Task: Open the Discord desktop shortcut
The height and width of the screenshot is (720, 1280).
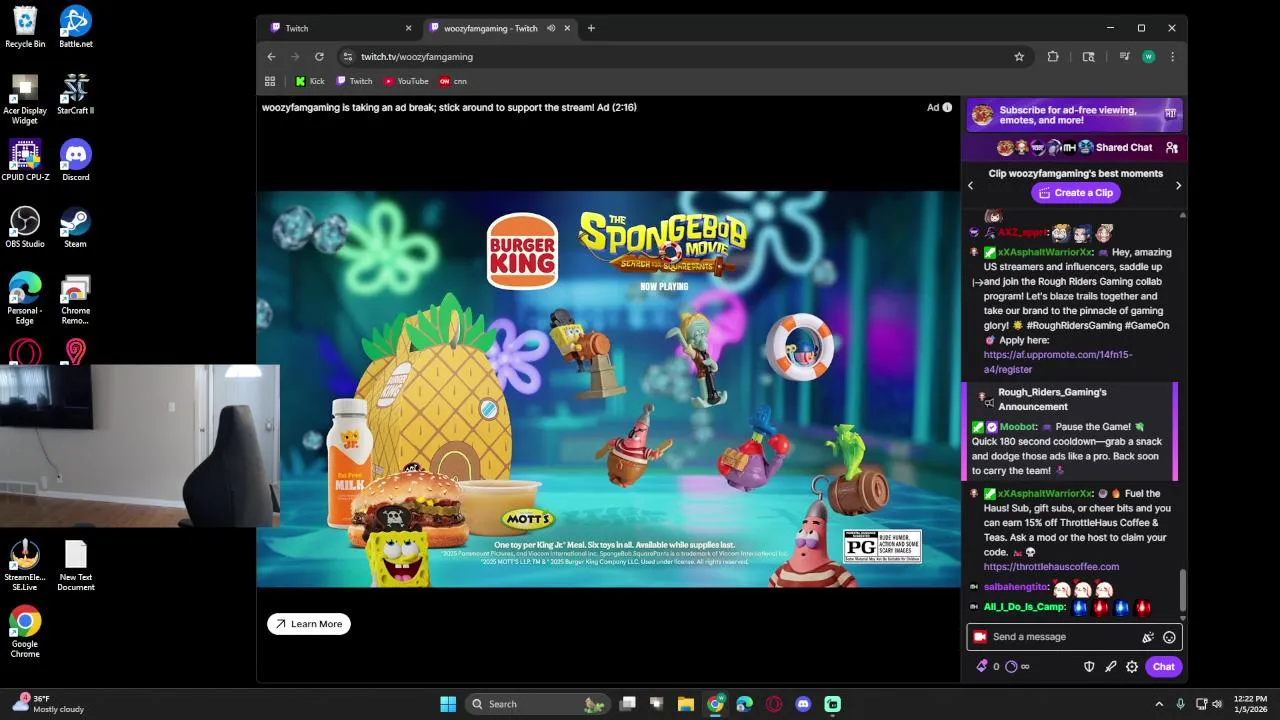Action: click(x=76, y=160)
